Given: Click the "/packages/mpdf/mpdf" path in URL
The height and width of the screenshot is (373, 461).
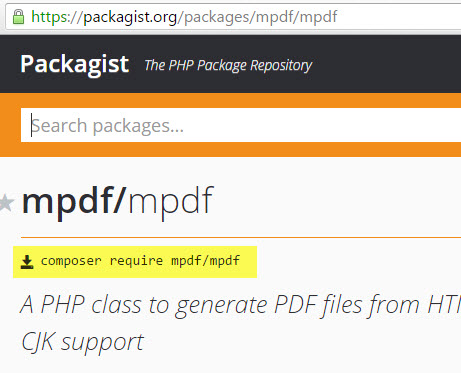Looking at the screenshot, I should (258, 17).
